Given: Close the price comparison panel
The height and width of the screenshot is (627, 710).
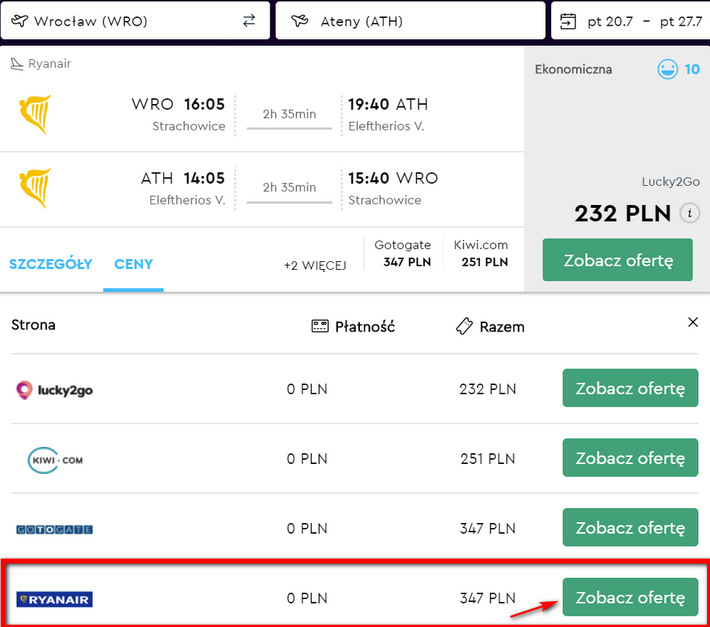Looking at the screenshot, I should pos(693,322).
